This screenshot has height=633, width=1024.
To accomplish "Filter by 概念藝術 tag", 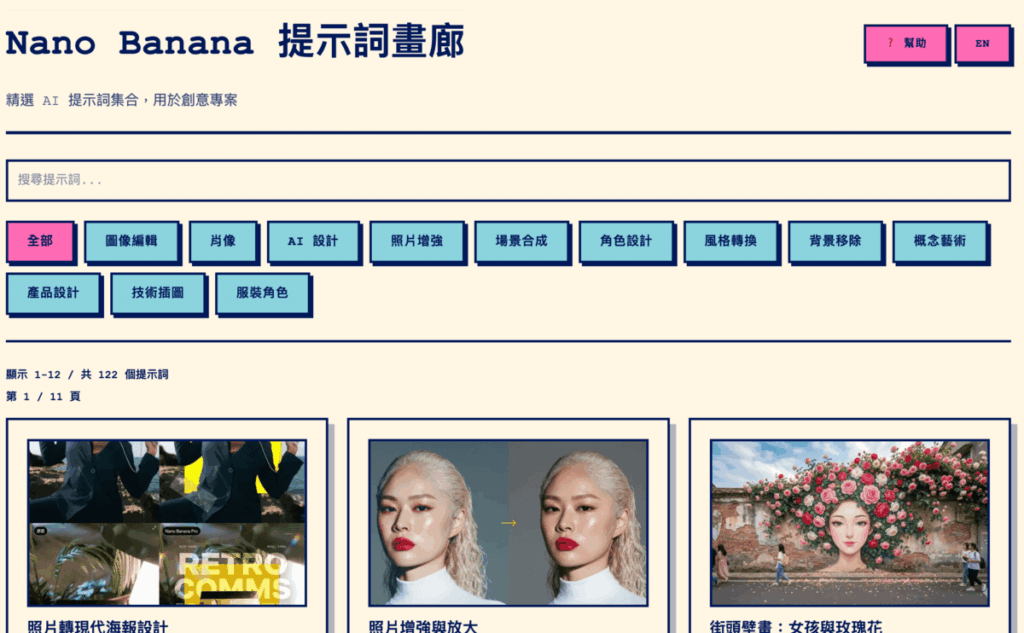I will tap(940, 241).
